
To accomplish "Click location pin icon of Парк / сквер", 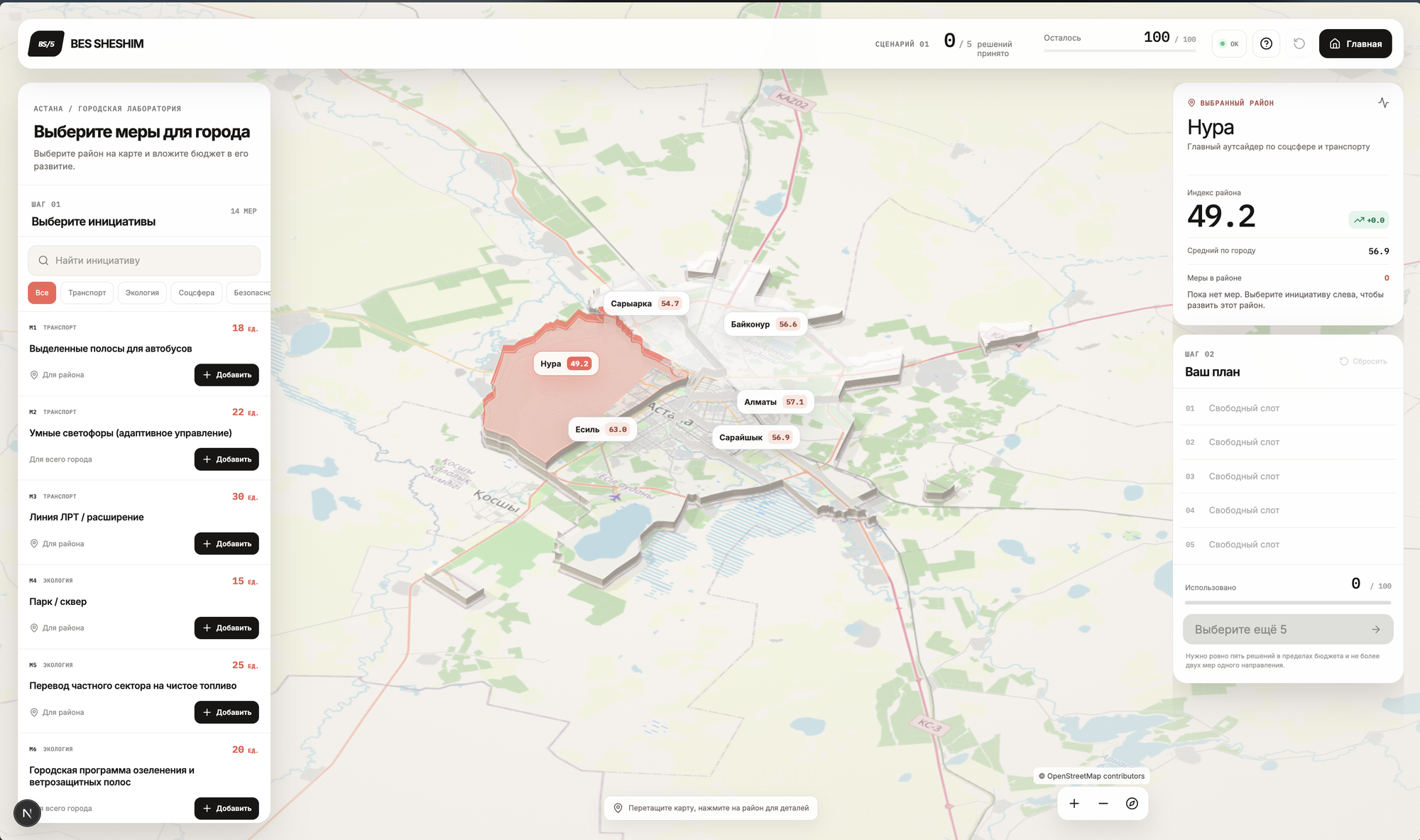I will 34,628.
